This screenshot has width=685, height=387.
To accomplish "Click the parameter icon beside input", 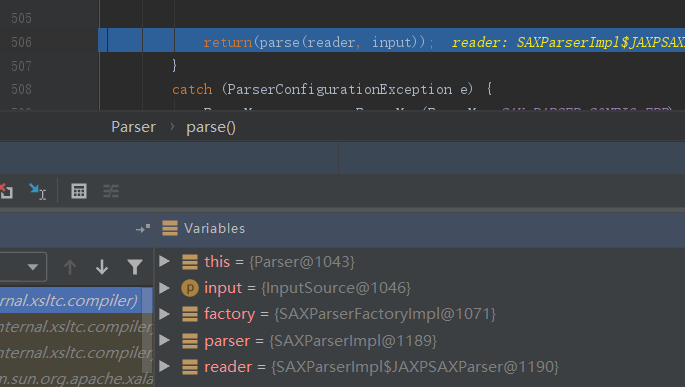I will point(190,288).
